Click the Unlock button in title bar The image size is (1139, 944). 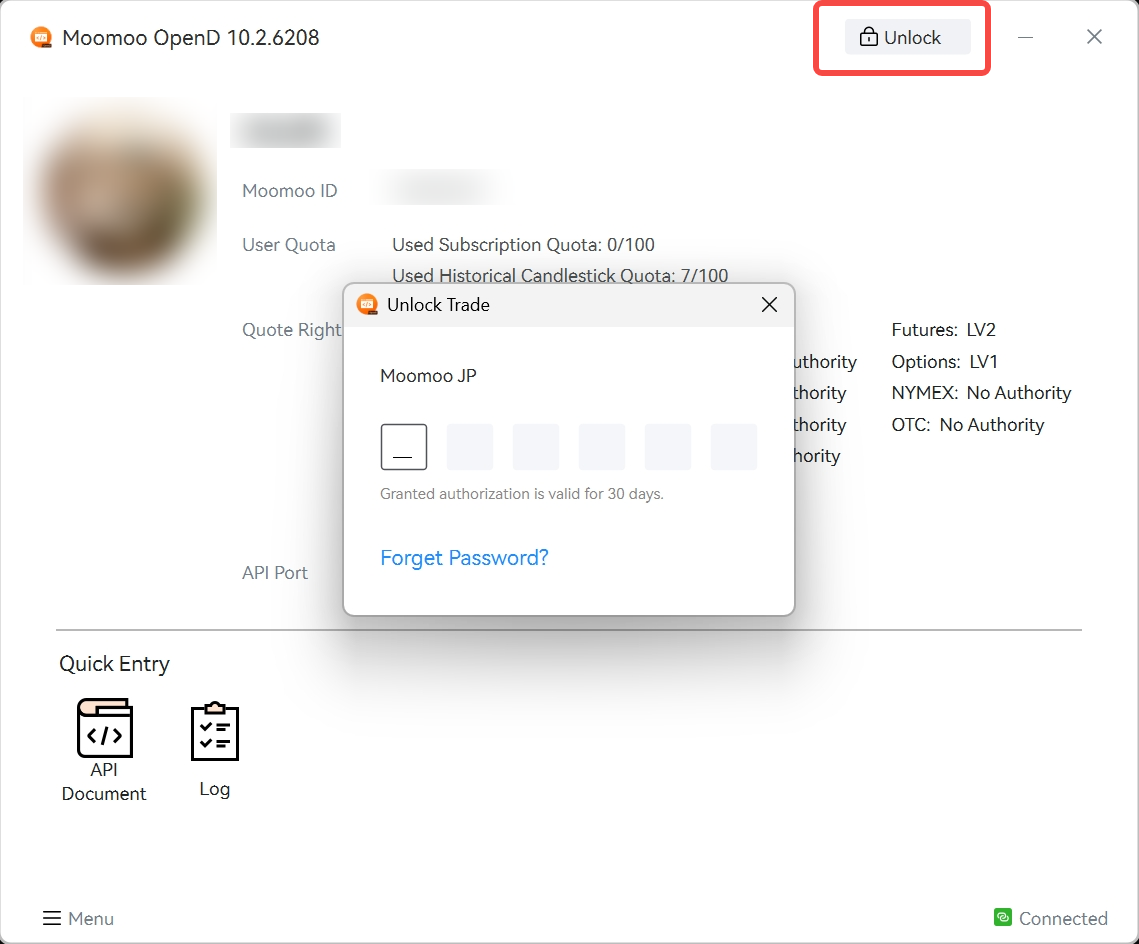[x=907, y=37]
